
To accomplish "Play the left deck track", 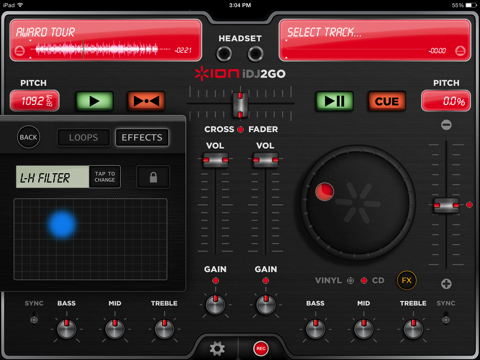I will (95, 101).
